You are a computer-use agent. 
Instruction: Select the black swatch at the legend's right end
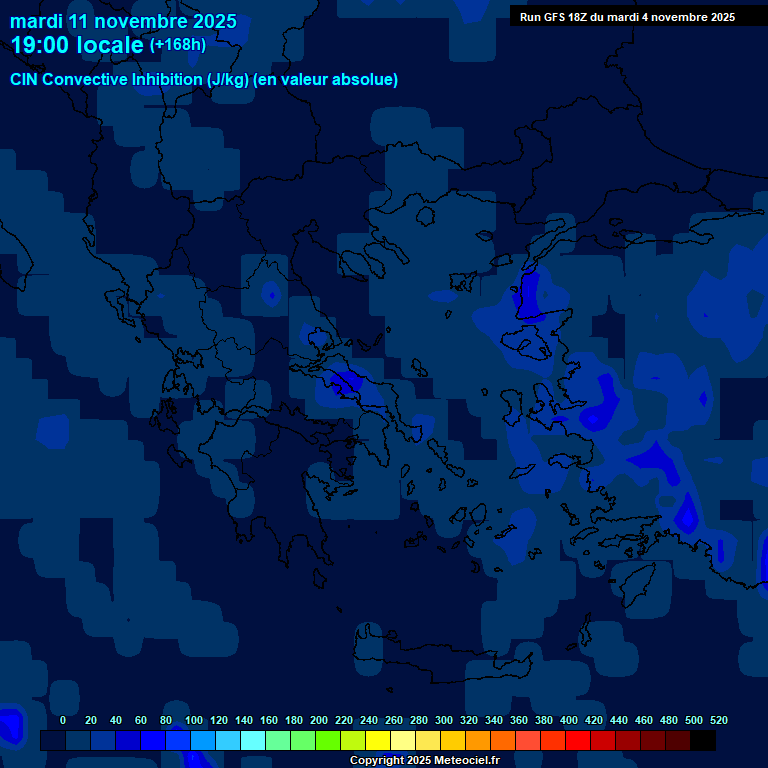point(703,740)
